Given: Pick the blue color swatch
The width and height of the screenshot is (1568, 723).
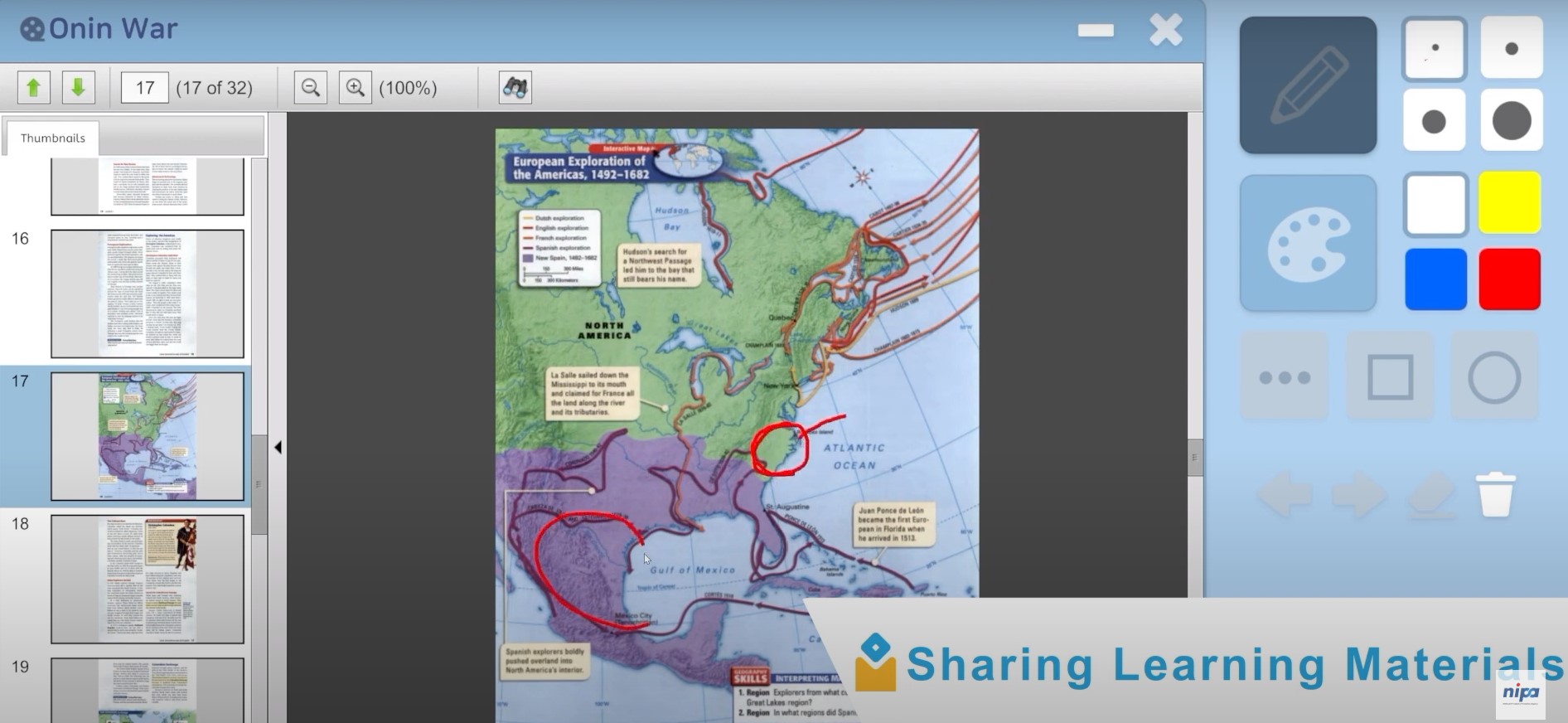Looking at the screenshot, I should [1435, 279].
